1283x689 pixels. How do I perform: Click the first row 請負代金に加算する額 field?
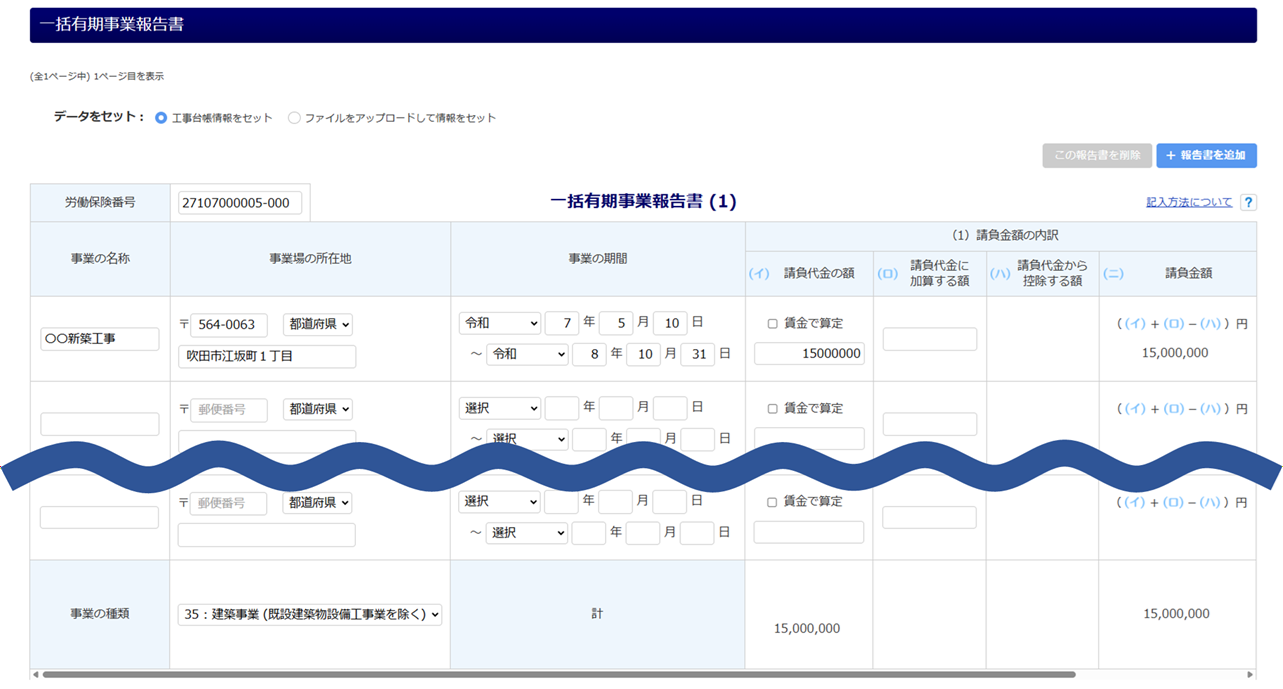(x=929, y=339)
